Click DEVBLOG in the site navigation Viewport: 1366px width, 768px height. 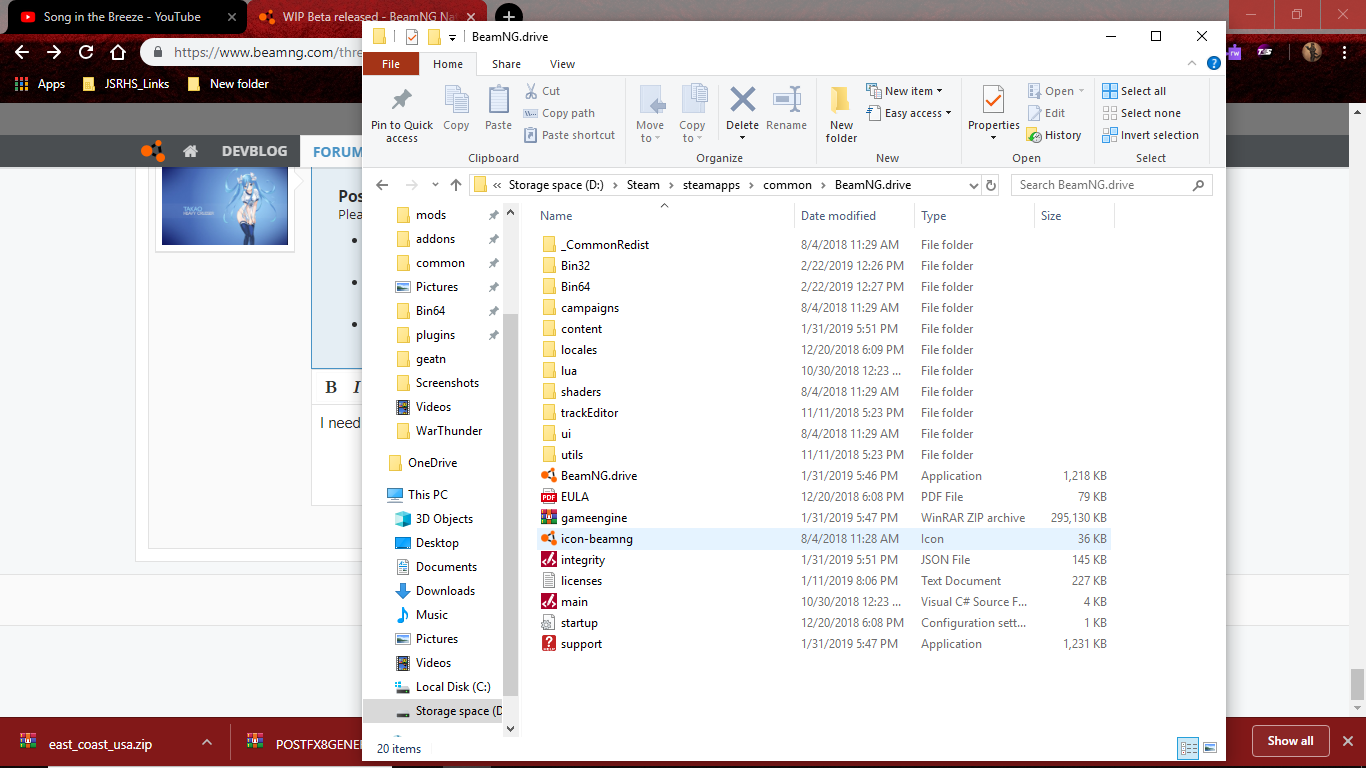point(255,151)
